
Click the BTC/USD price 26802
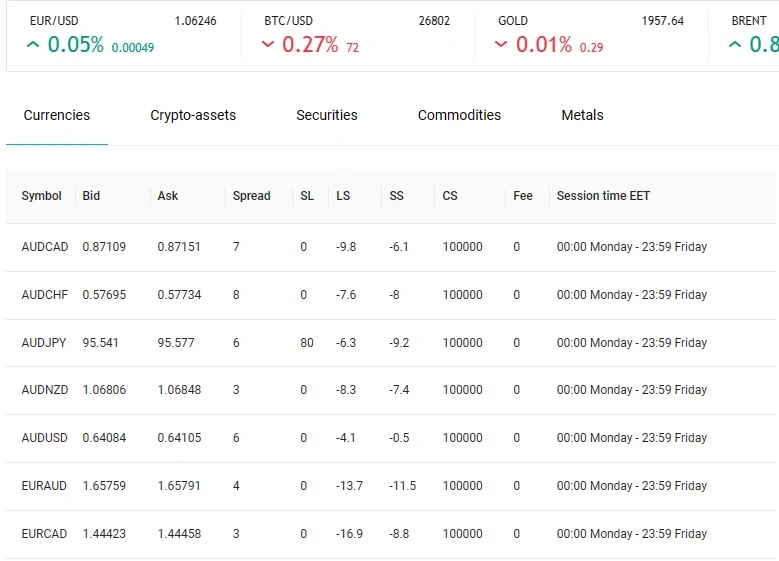click(x=434, y=21)
